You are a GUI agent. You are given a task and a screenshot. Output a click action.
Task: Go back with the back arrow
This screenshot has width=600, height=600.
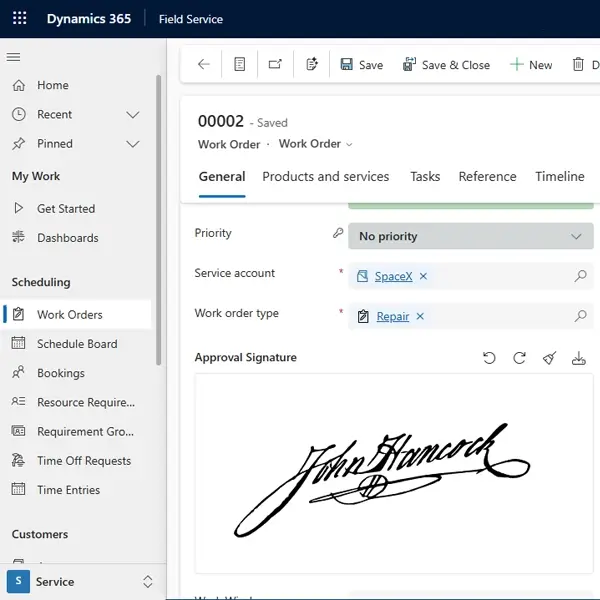coord(204,64)
